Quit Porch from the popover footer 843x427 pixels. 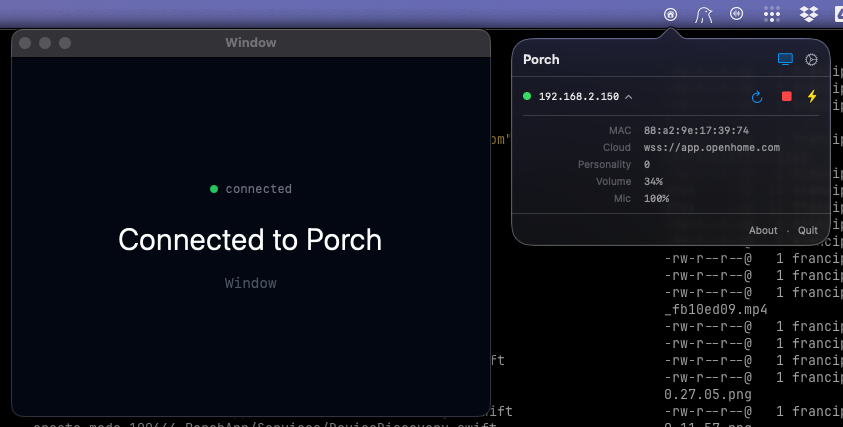pos(808,230)
